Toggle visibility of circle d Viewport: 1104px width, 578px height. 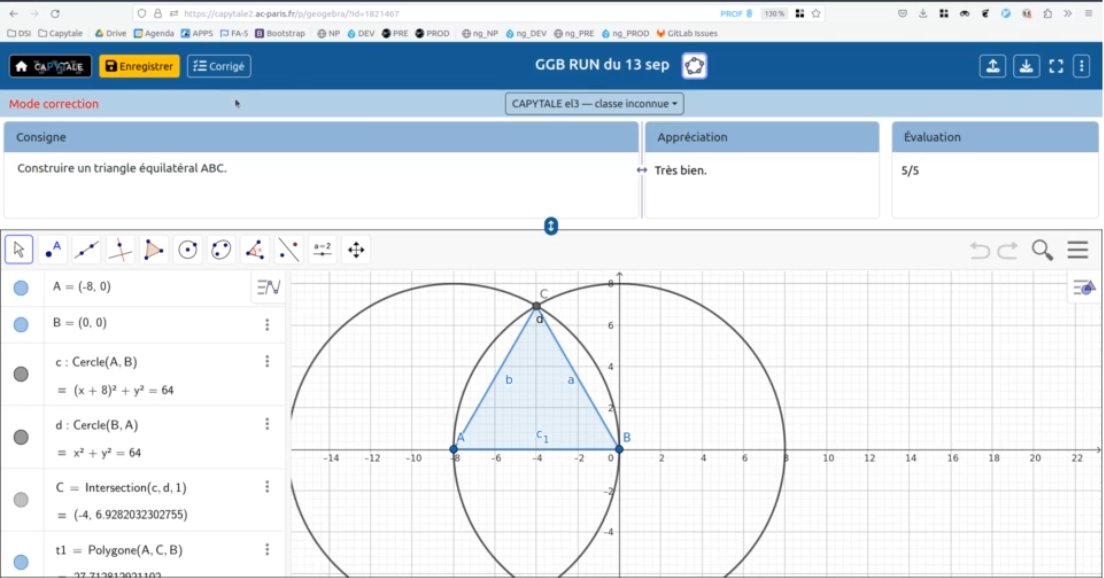tap(21, 437)
